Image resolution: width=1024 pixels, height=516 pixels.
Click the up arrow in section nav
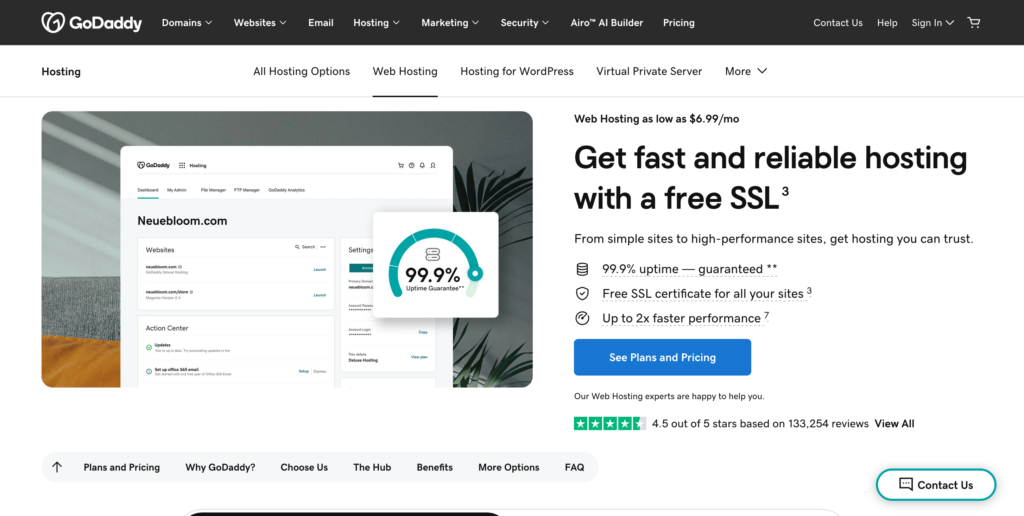[x=57, y=467]
